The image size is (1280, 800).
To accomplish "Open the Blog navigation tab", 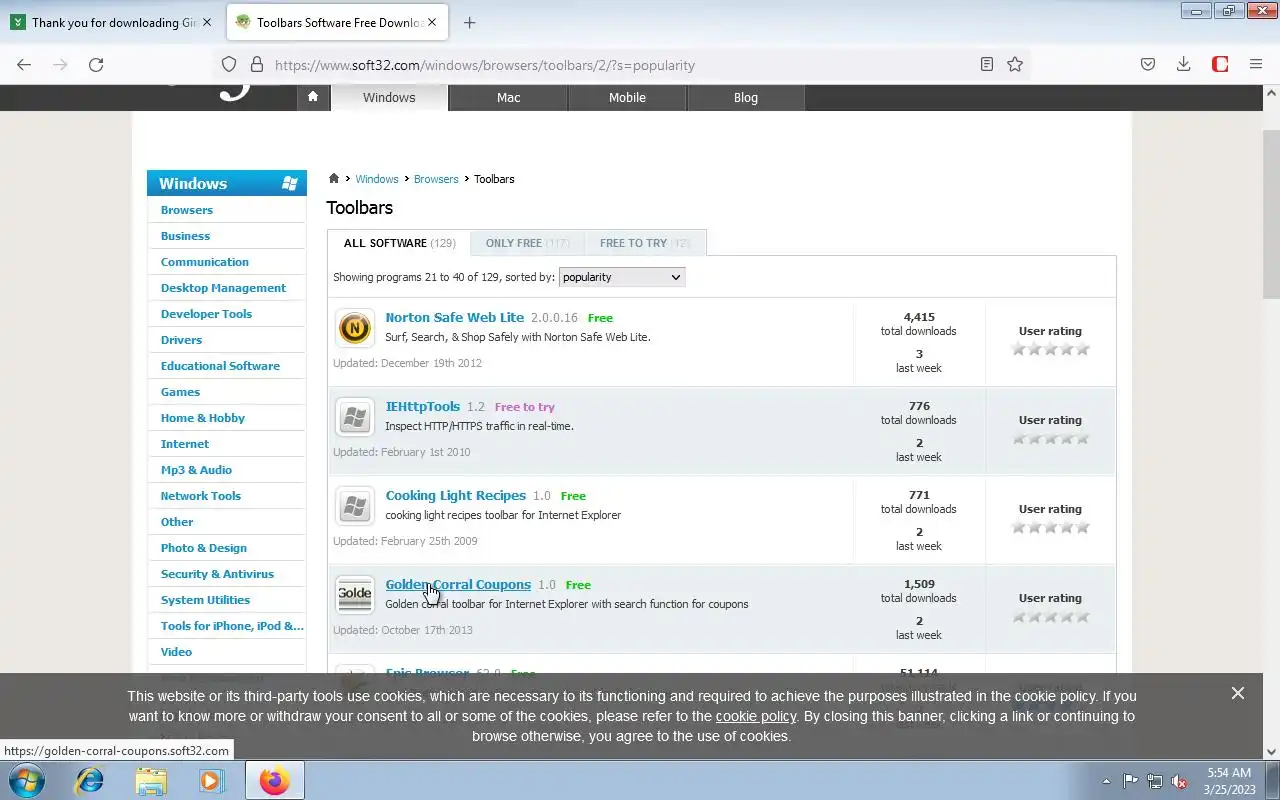I will coord(746,97).
